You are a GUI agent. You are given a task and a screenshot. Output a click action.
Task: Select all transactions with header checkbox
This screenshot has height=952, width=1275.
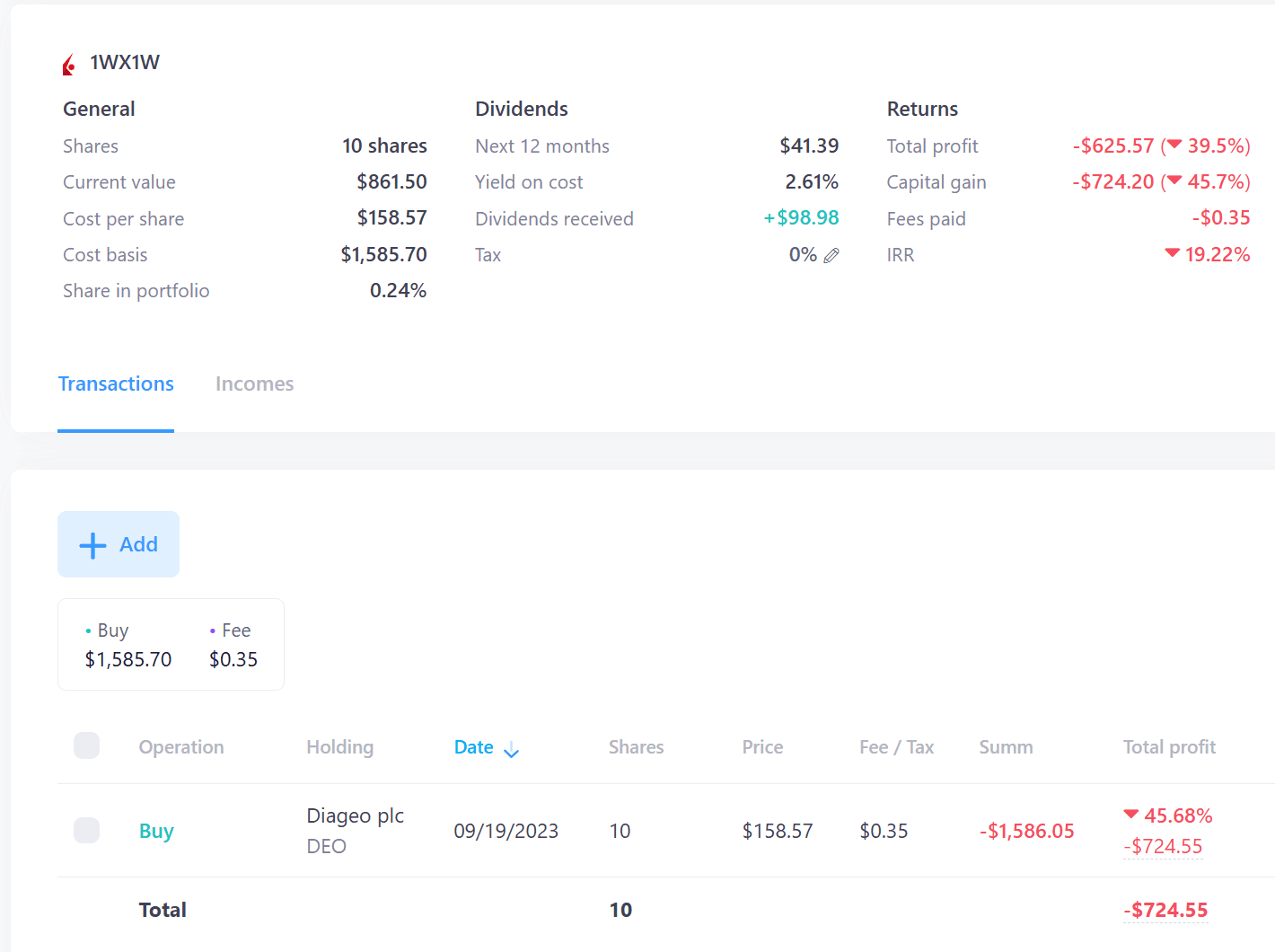tap(86, 745)
